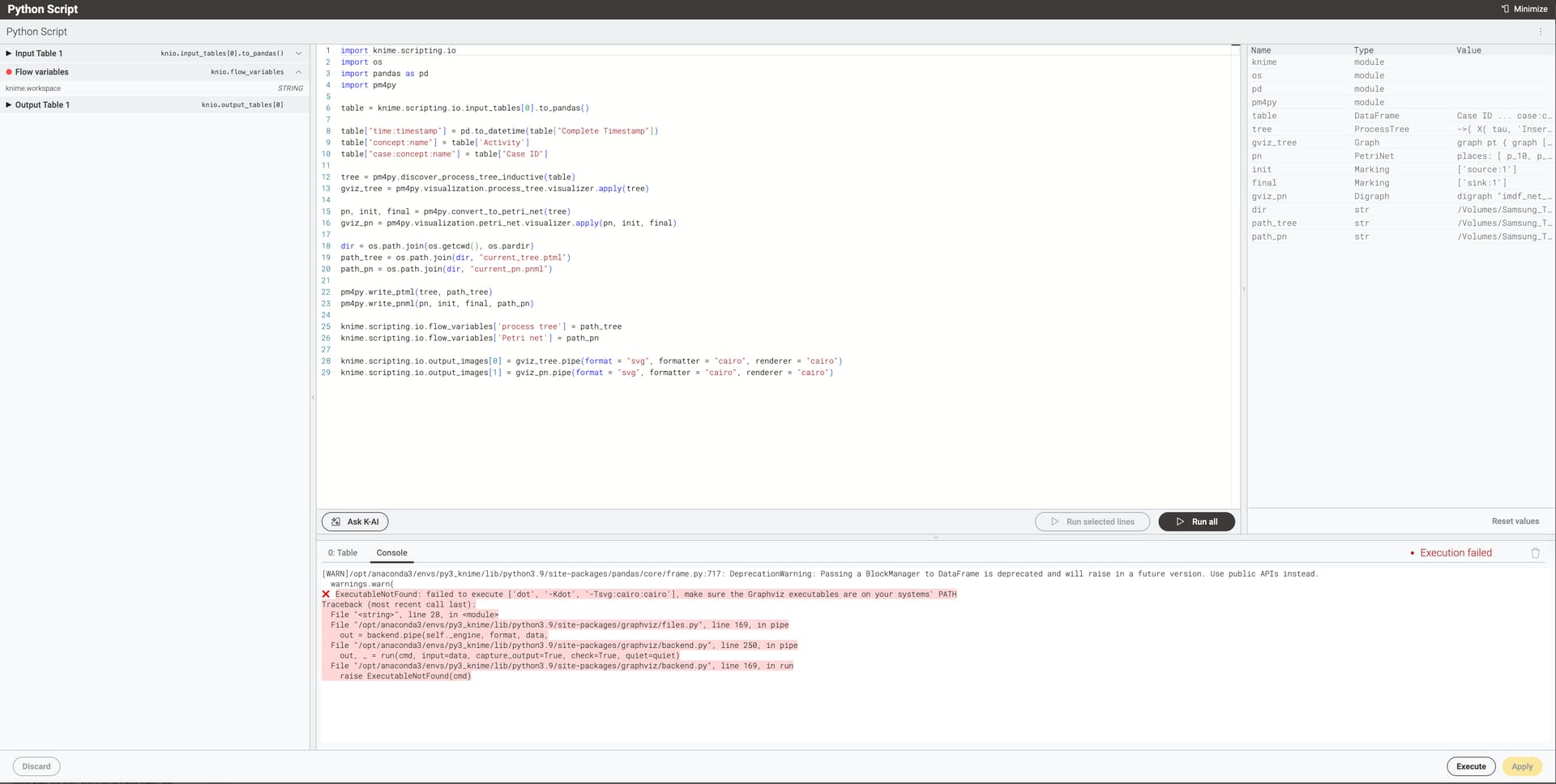Expand the Output Table 1 section
1556x784 pixels.
[x=7, y=104]
